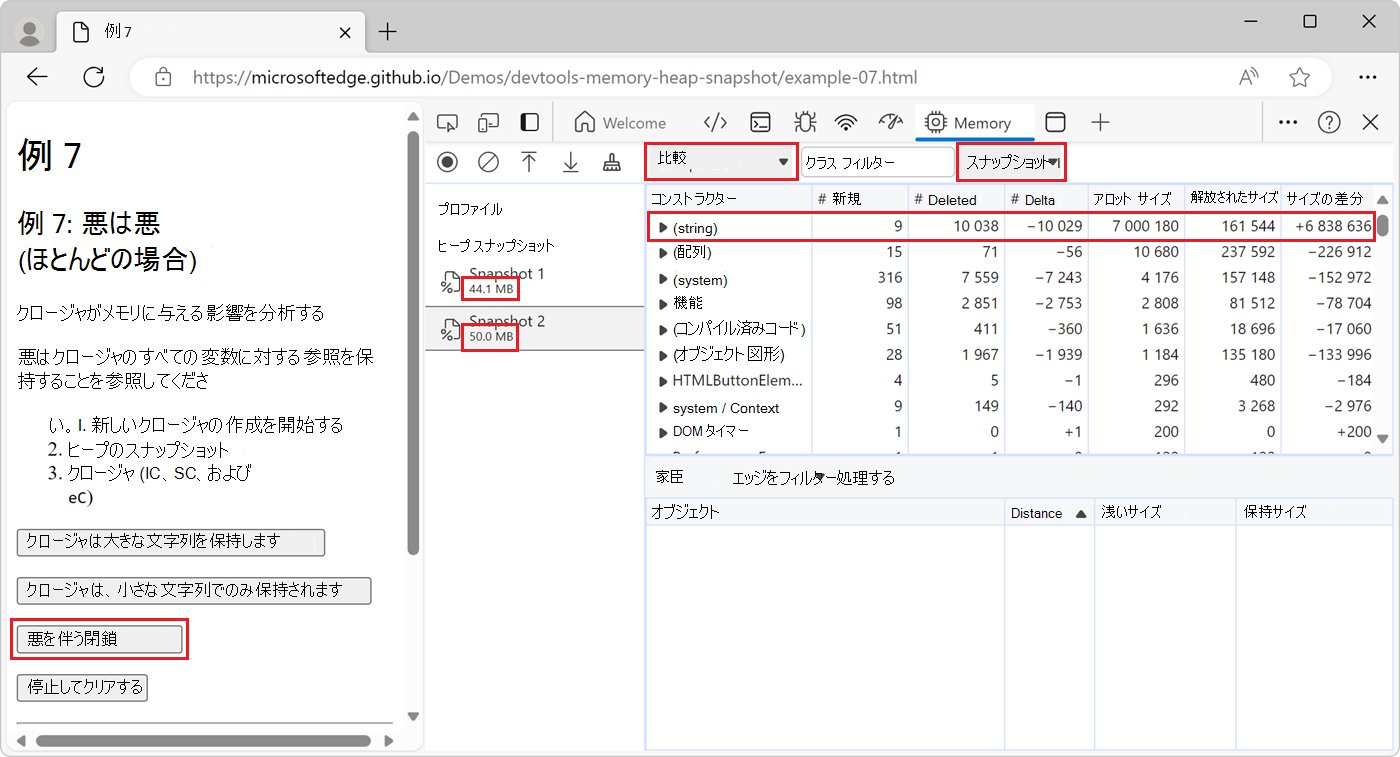Screen dimensions: 1400x757
Task: Open the device emulation tool
Action: click(488, 121)
